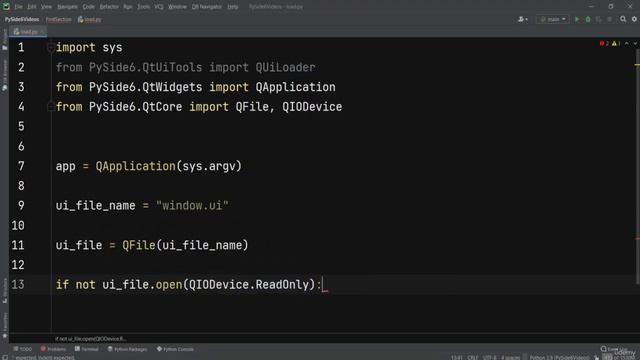Open the Run menu
Screen dimensions: 640x360
(128, 7)
